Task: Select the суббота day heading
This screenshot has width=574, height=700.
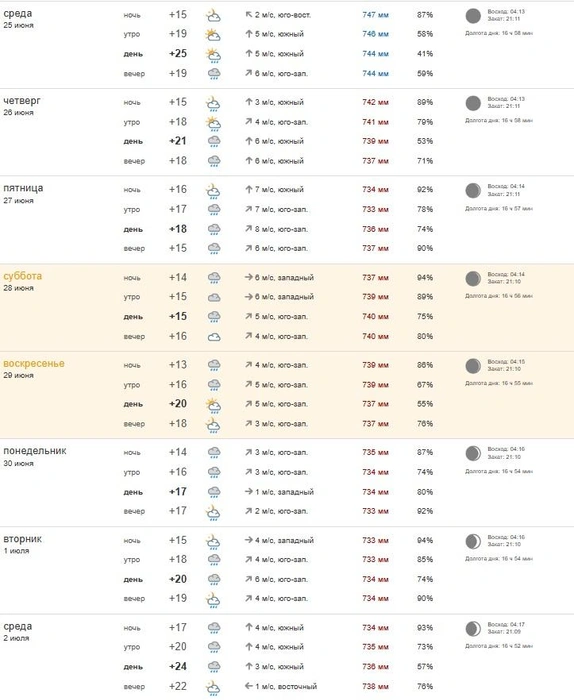Action: pyautogui.click(x=23, y=276)
